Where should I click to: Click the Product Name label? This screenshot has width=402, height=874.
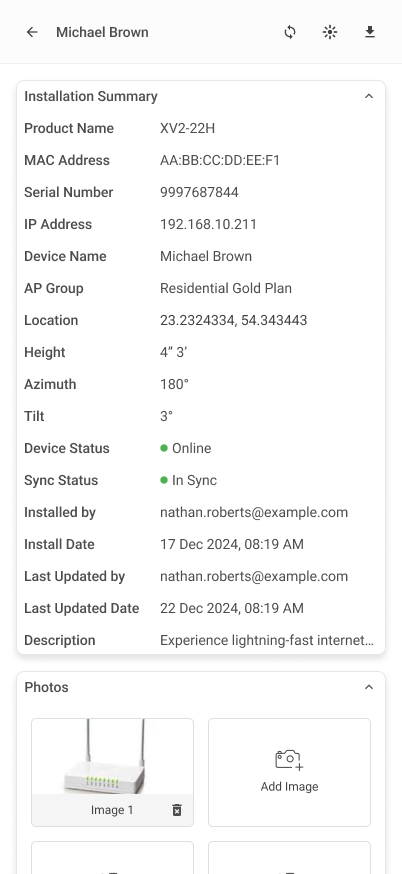pos(69,128)
